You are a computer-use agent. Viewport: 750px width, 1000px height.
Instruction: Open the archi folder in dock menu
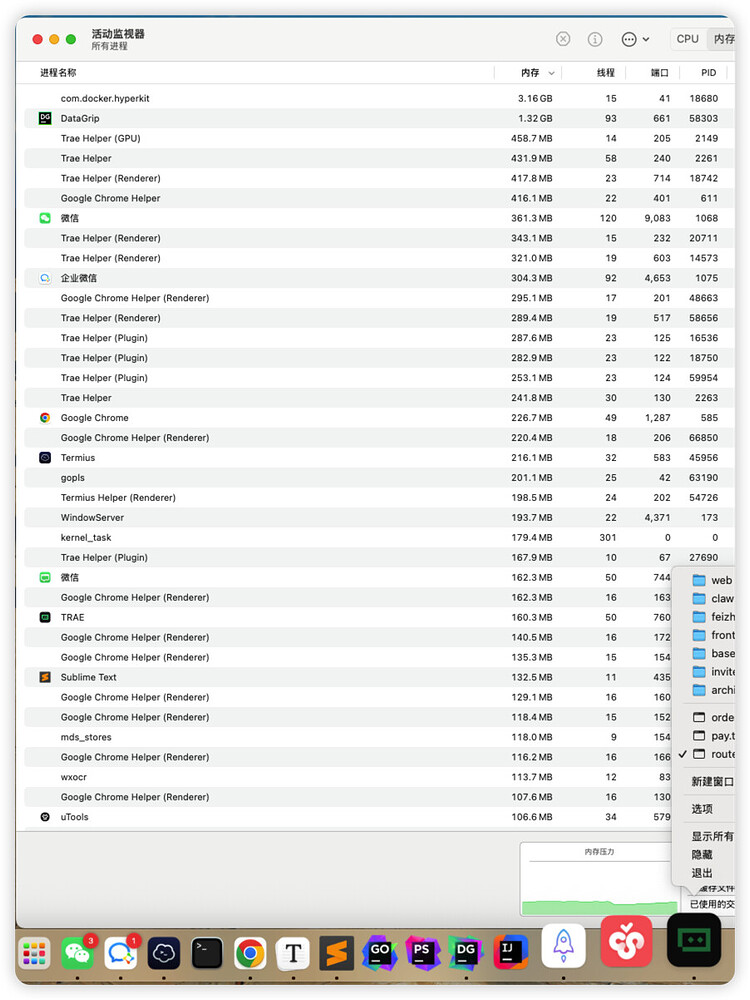click(x=712, y=690)
